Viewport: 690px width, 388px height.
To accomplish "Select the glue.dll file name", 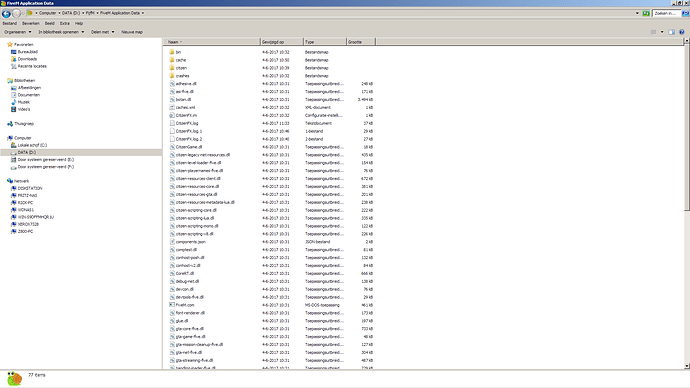I will pyautogui.click(x=182, y=321).
